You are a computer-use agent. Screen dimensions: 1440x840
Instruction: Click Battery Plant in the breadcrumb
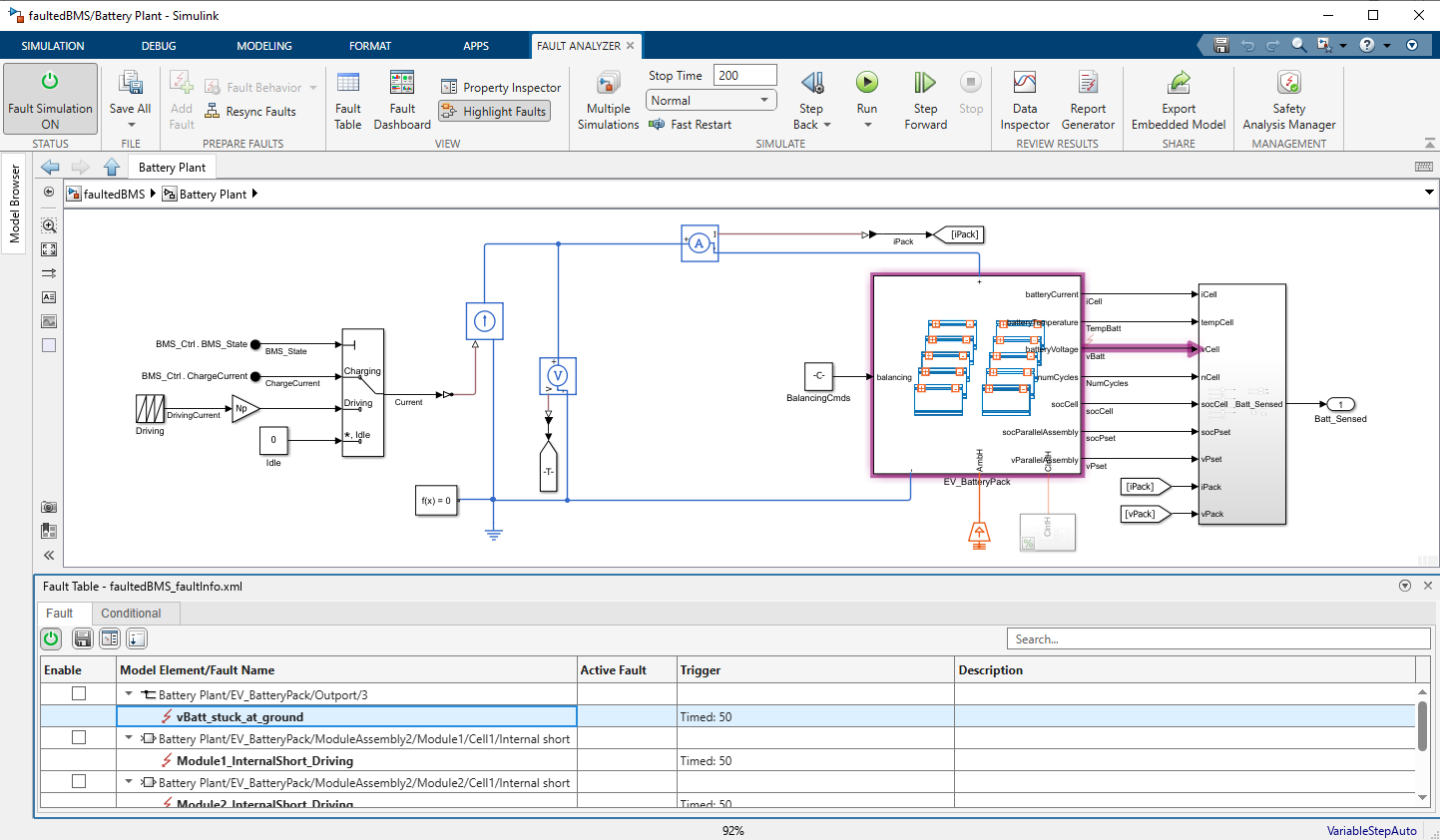point(213,194)
